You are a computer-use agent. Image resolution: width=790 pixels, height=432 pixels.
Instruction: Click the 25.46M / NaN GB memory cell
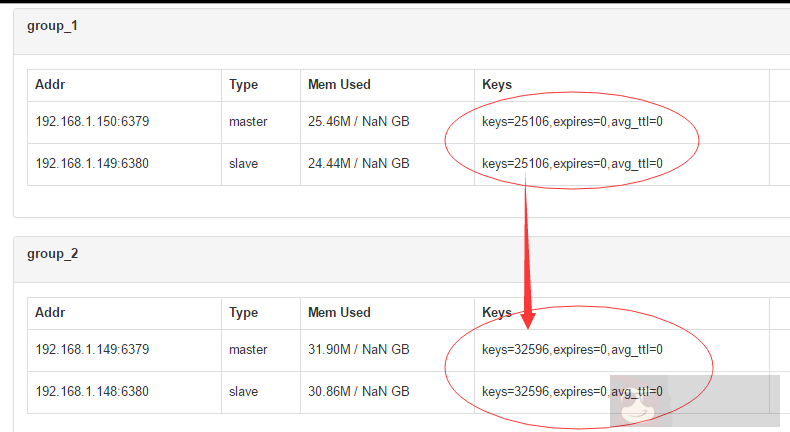click(x=358, y=122)
